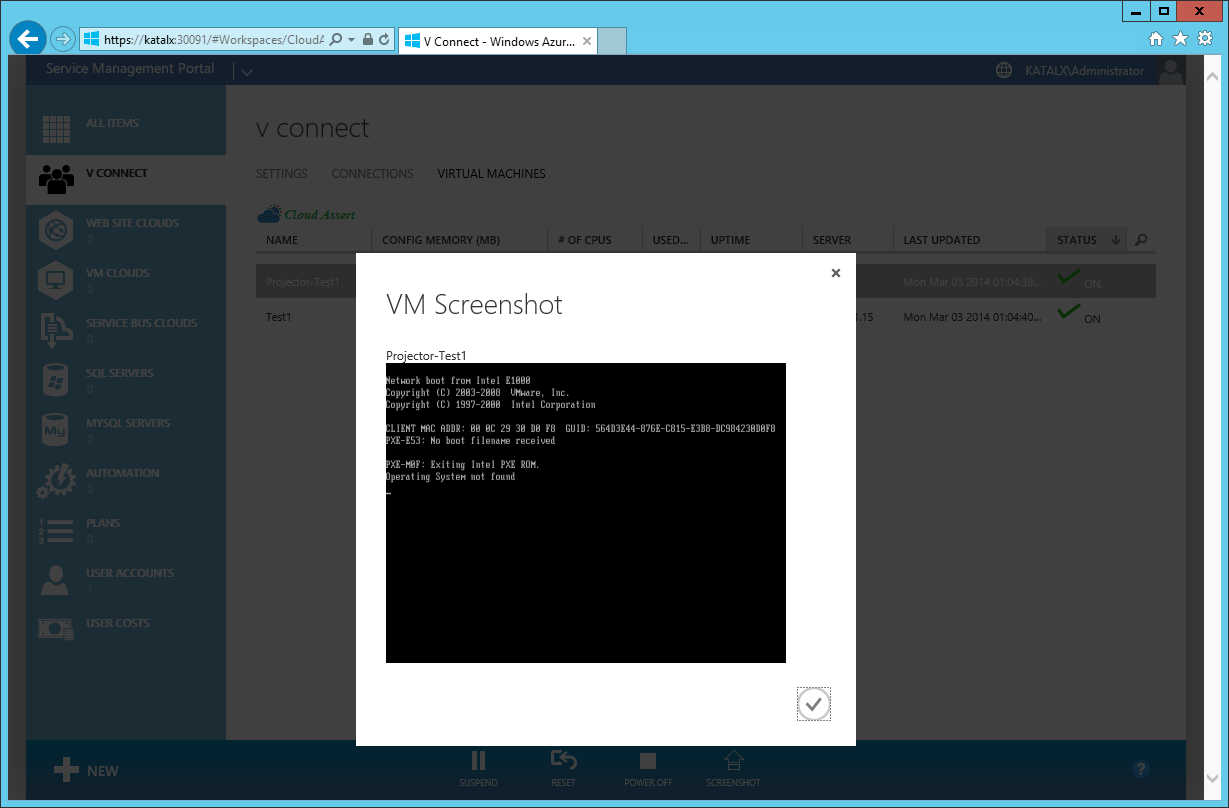Open the table search magnifier
Screen dimensions: 1229x808
[x=1142, y=240]
